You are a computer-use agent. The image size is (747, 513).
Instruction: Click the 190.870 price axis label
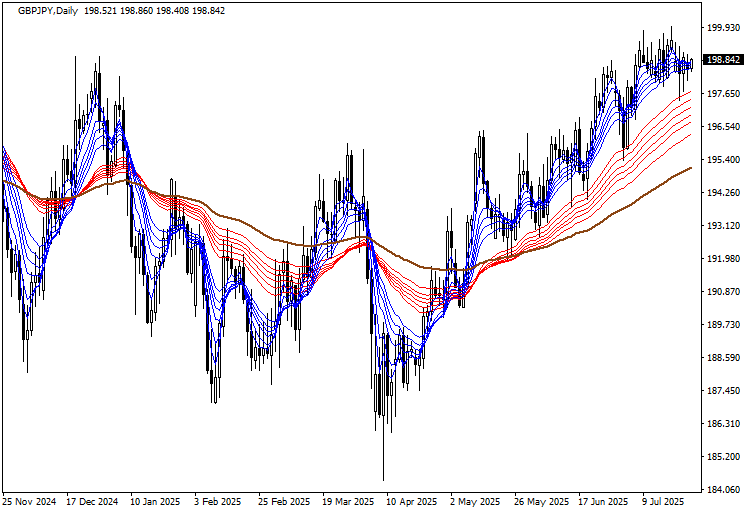pos(723,292)
